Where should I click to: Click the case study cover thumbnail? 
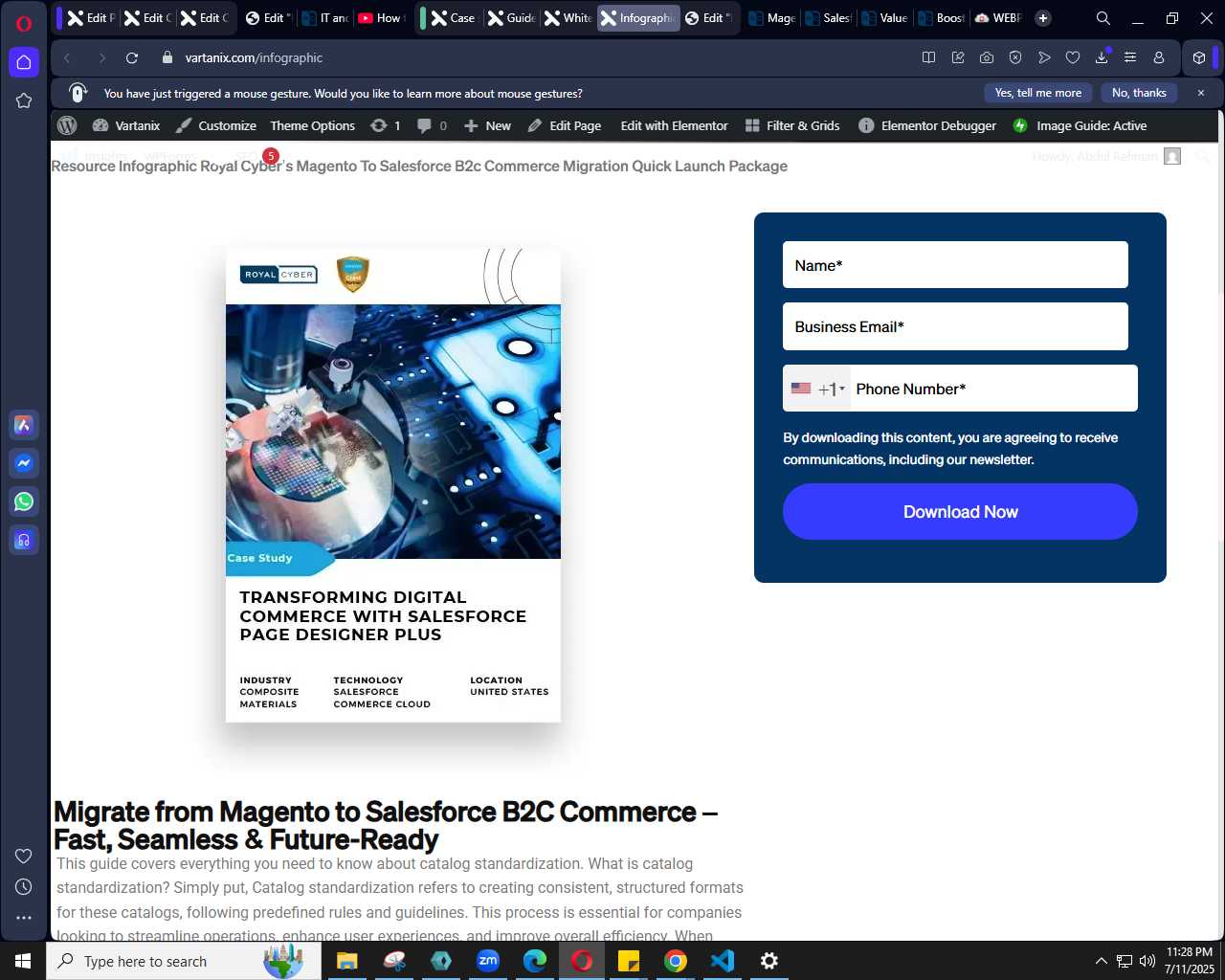pos(393,485)
